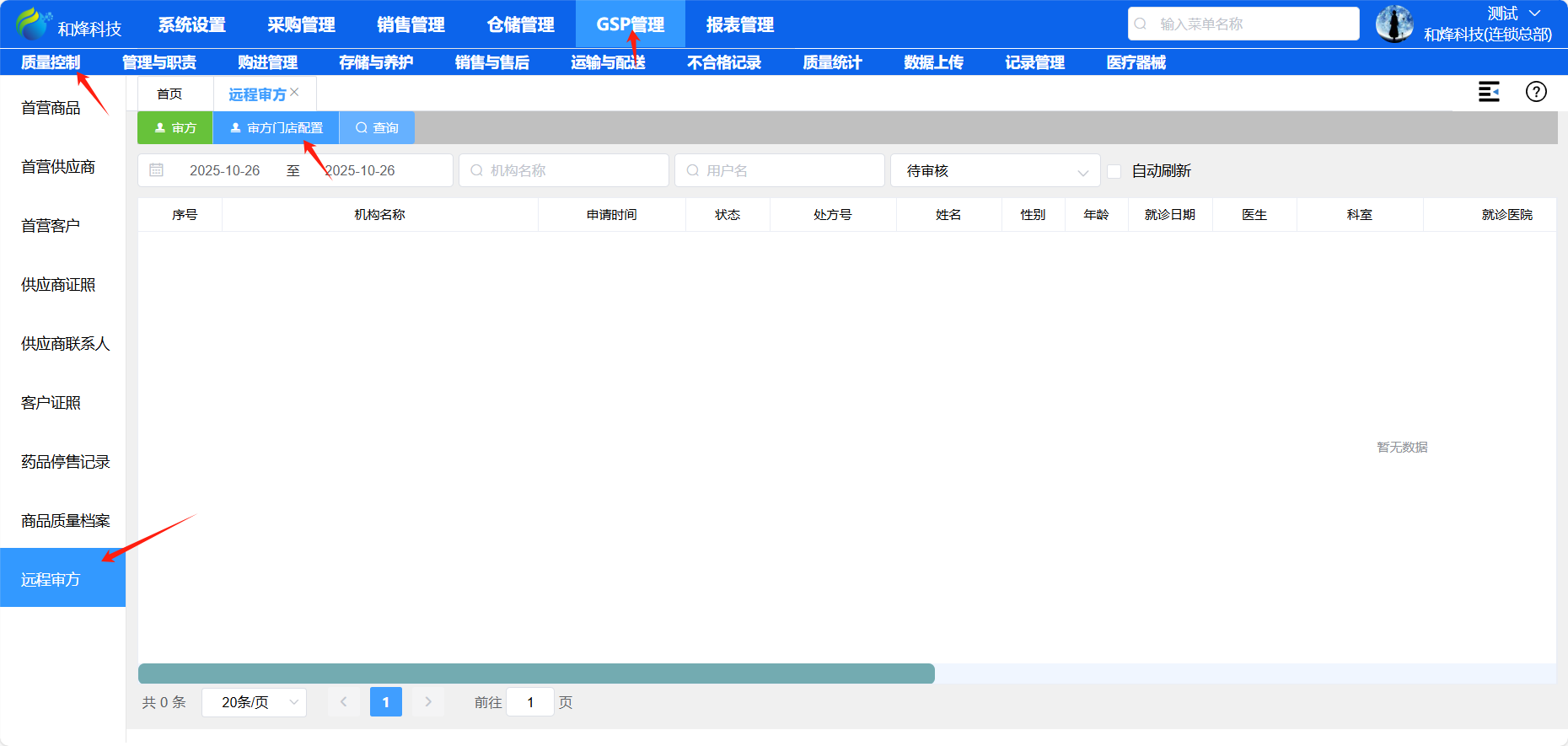
Task: Click the 审方门店配置 button
Action: [277, 128]
